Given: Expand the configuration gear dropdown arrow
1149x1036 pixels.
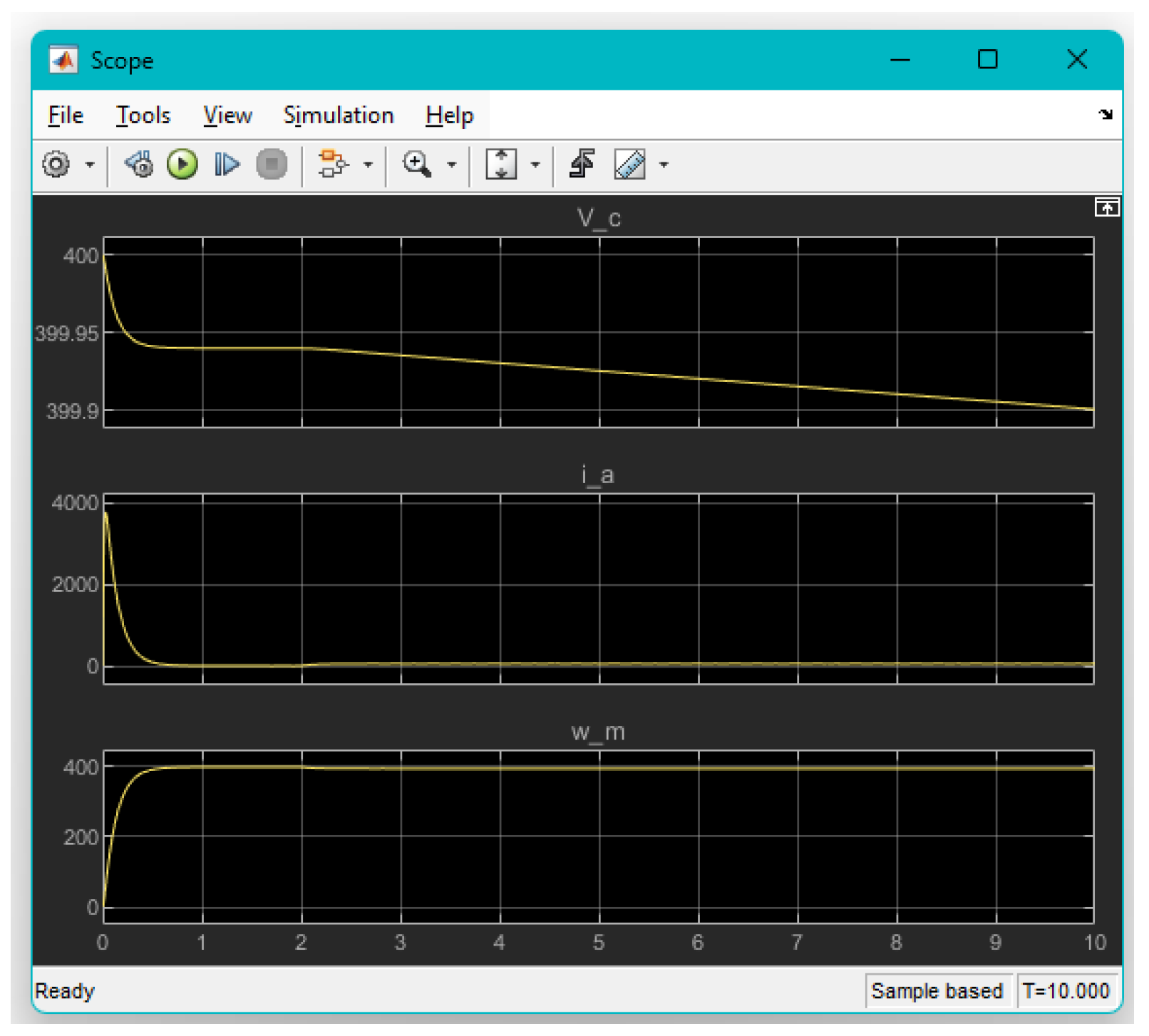Looking at the screenshot, I should pyautogui.click(x=90, y=165).
